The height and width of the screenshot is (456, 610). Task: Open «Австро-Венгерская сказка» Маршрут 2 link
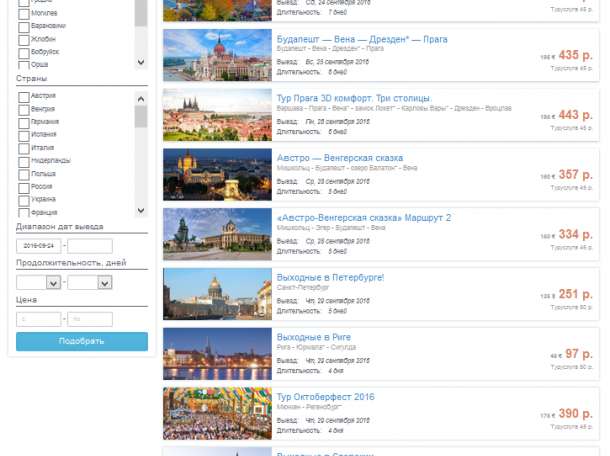(364, 217)
